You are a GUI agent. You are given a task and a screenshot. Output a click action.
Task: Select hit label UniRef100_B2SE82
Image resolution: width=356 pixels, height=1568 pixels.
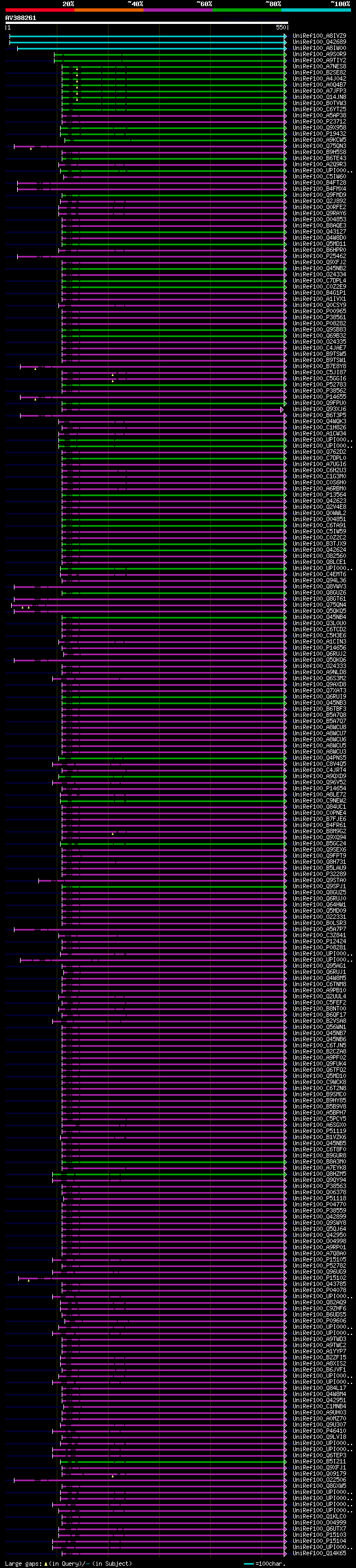tap(319, 72)
